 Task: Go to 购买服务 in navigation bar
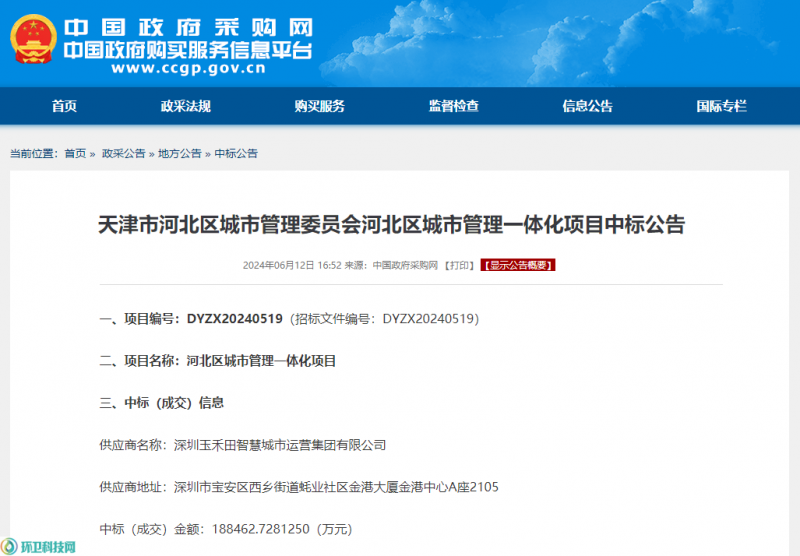320,106
